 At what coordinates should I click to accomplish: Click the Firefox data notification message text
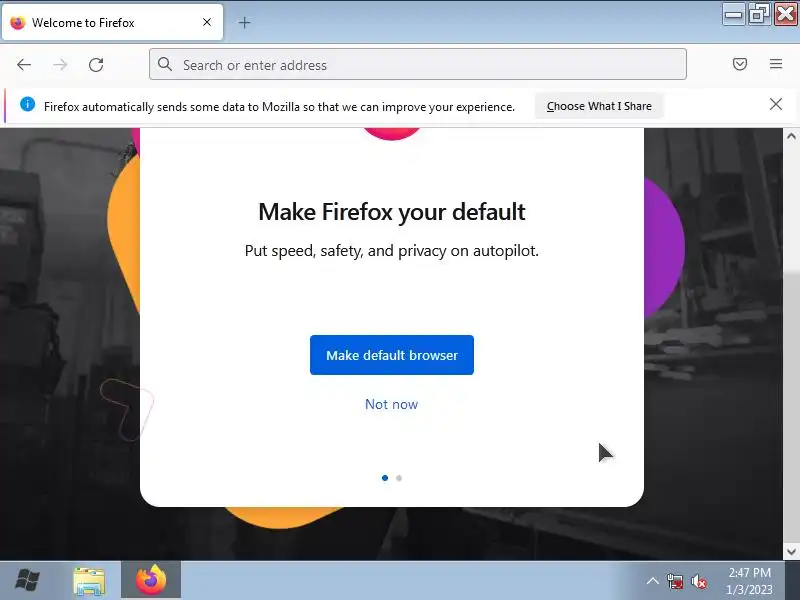tap(279, 107)
